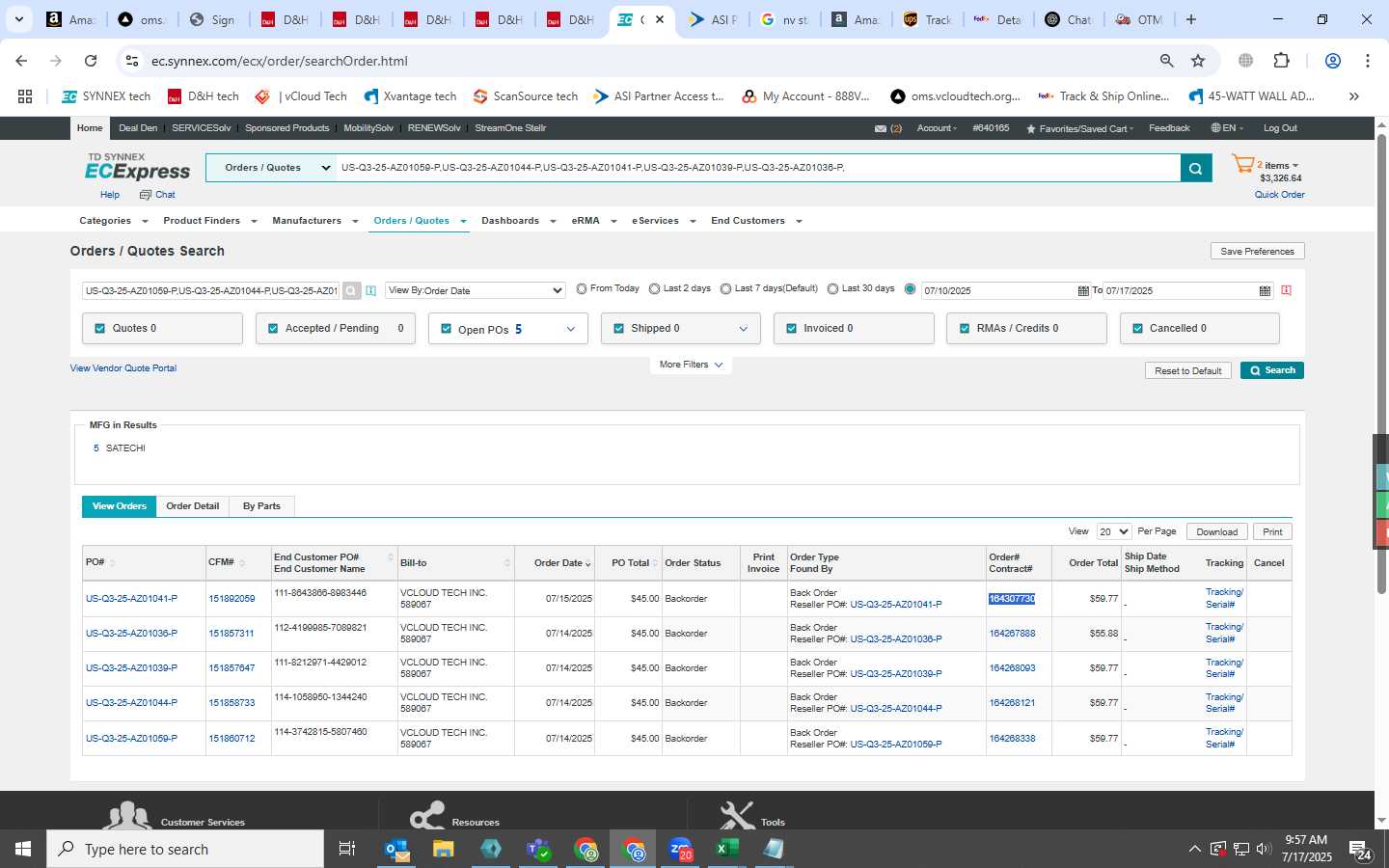
Task: Open Chrome three-dot menu
Action: (x=1367, y=61)
